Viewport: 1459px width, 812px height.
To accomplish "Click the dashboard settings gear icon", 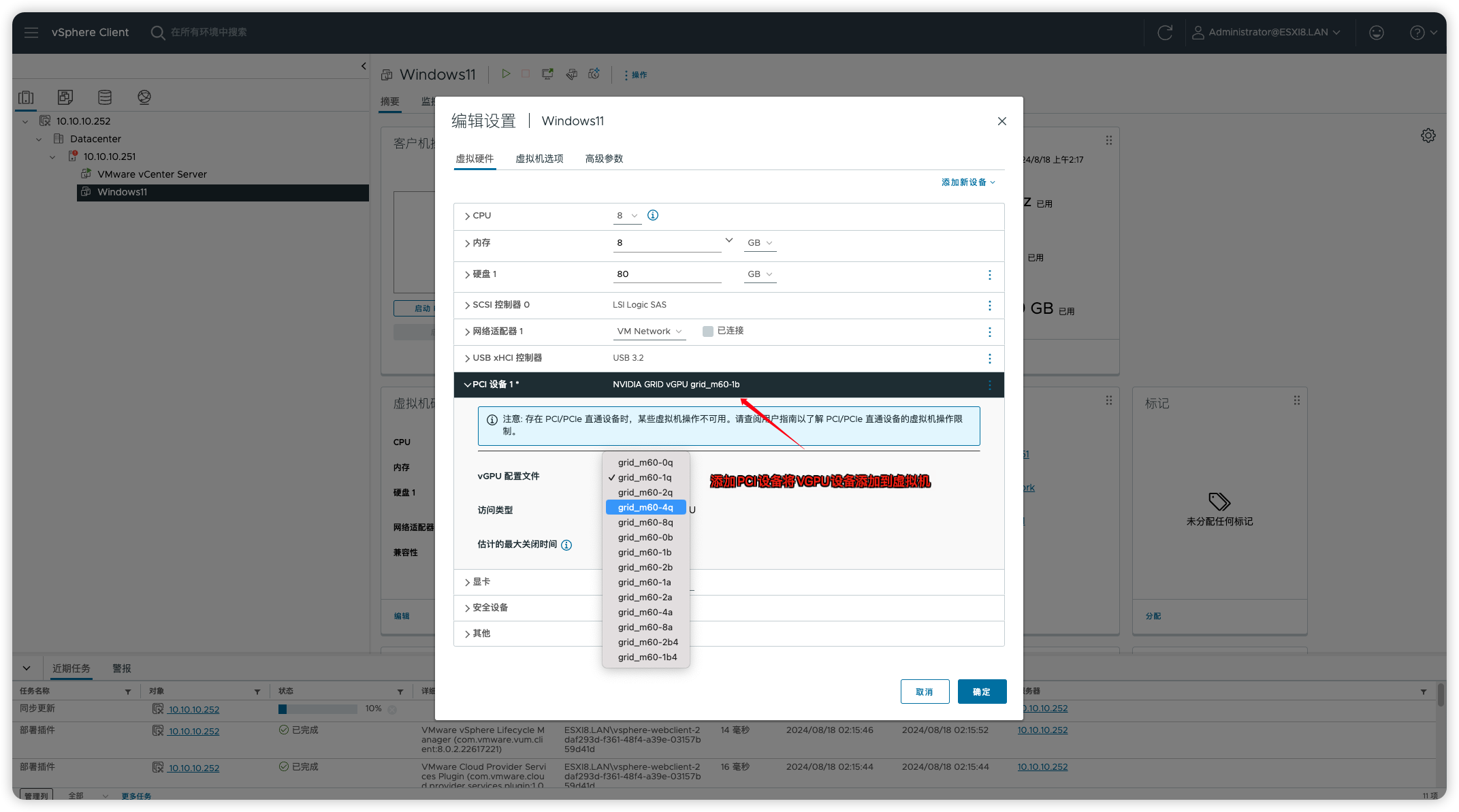I will point(1428,135).
